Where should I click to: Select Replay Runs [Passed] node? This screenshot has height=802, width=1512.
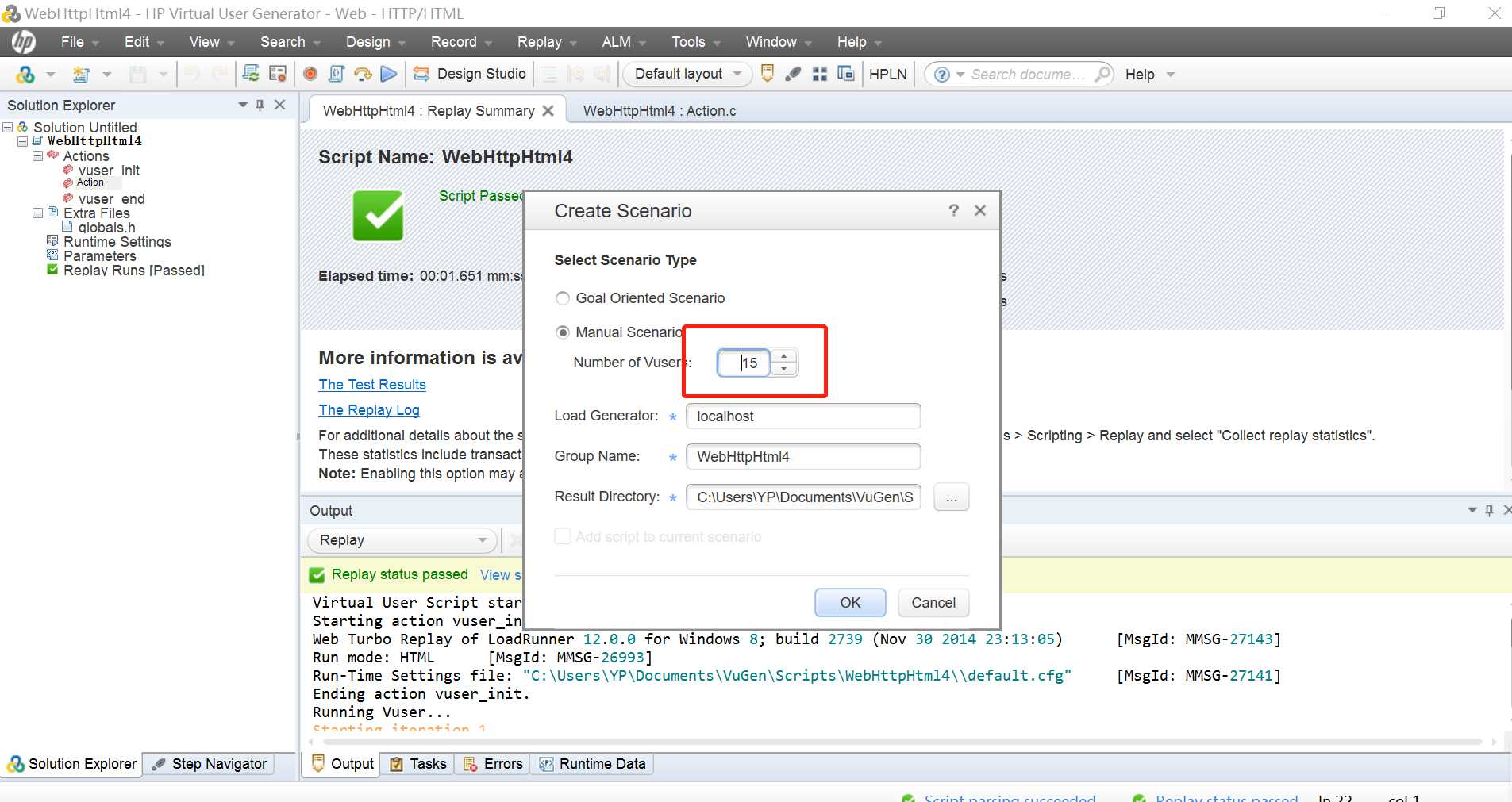pyautogui.click(x=134, y=271)
